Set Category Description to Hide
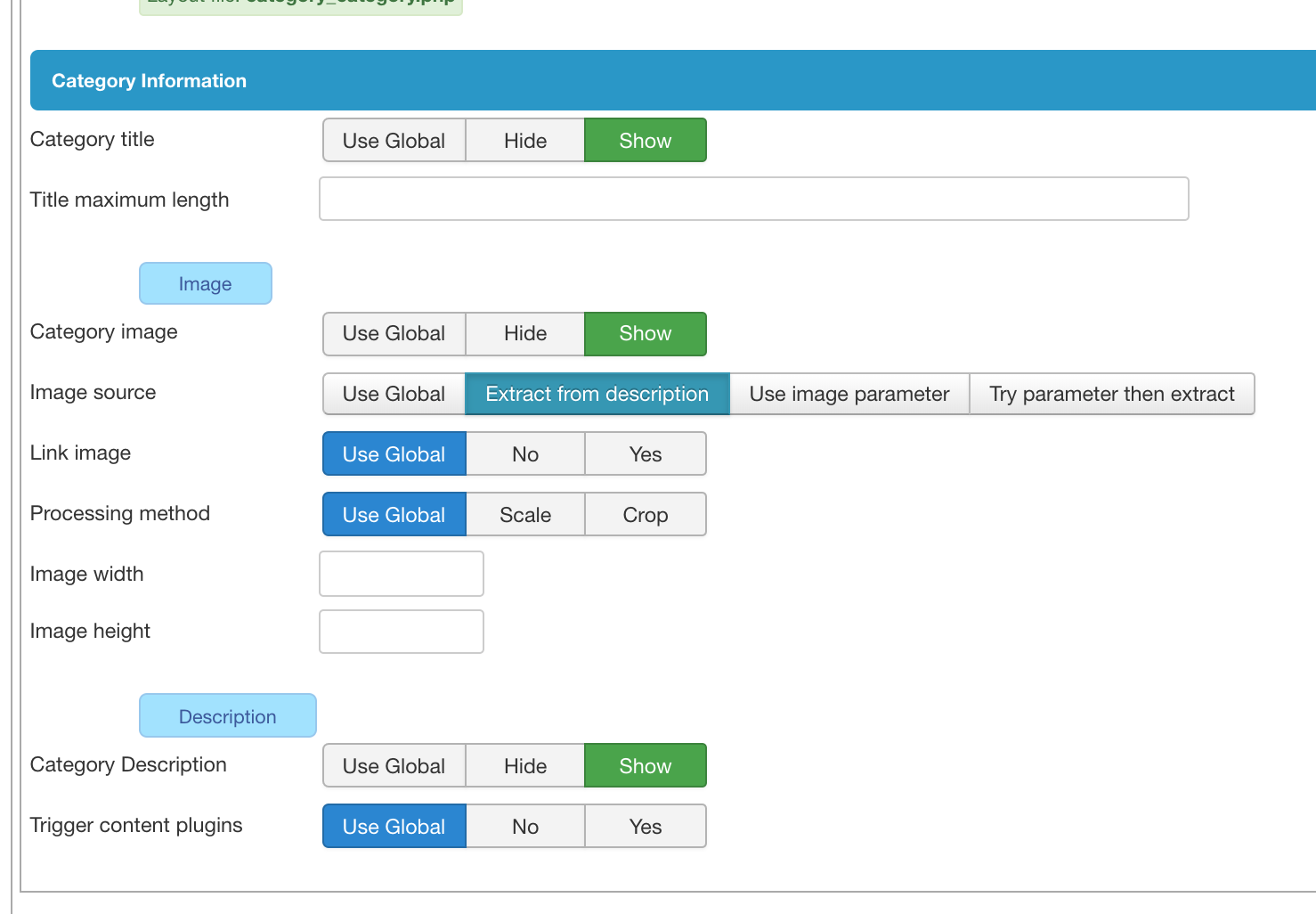Image resolution: width=1316 pixels, height=914 pixels. click(525, 766)
